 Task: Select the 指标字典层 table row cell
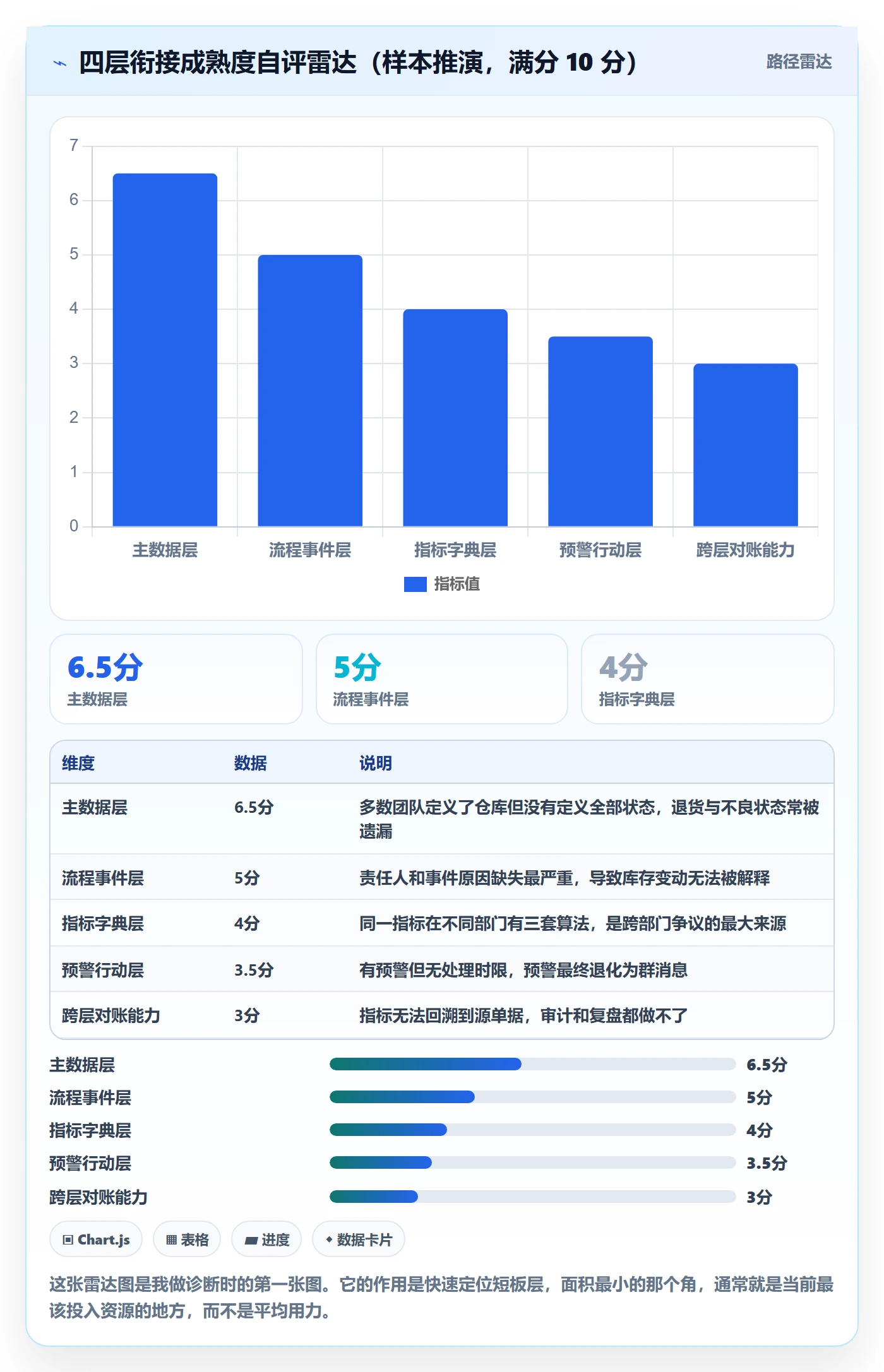click(x=103, y=923)
